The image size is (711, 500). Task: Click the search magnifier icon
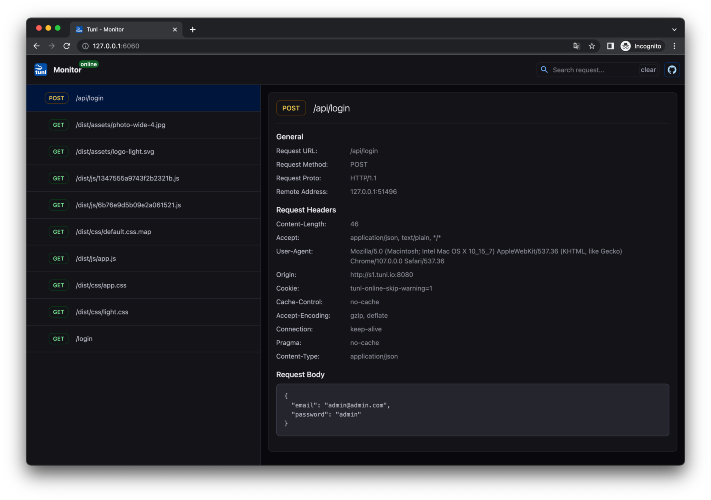[544, 69]
